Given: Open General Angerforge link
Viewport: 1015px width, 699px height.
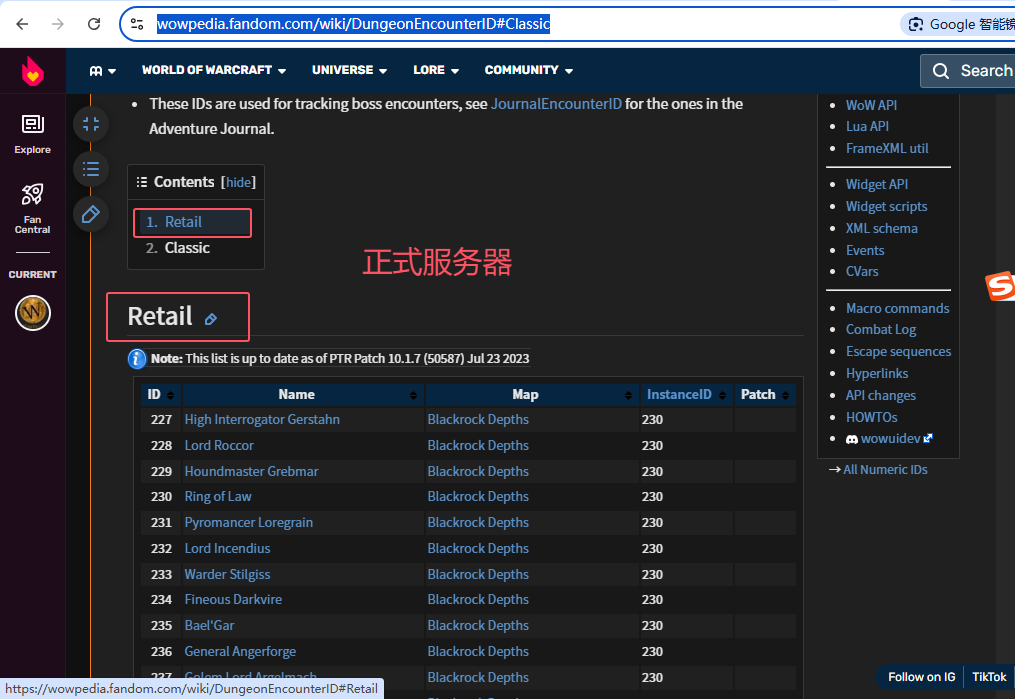Looking at the screenshot, I should coord(240,651).
